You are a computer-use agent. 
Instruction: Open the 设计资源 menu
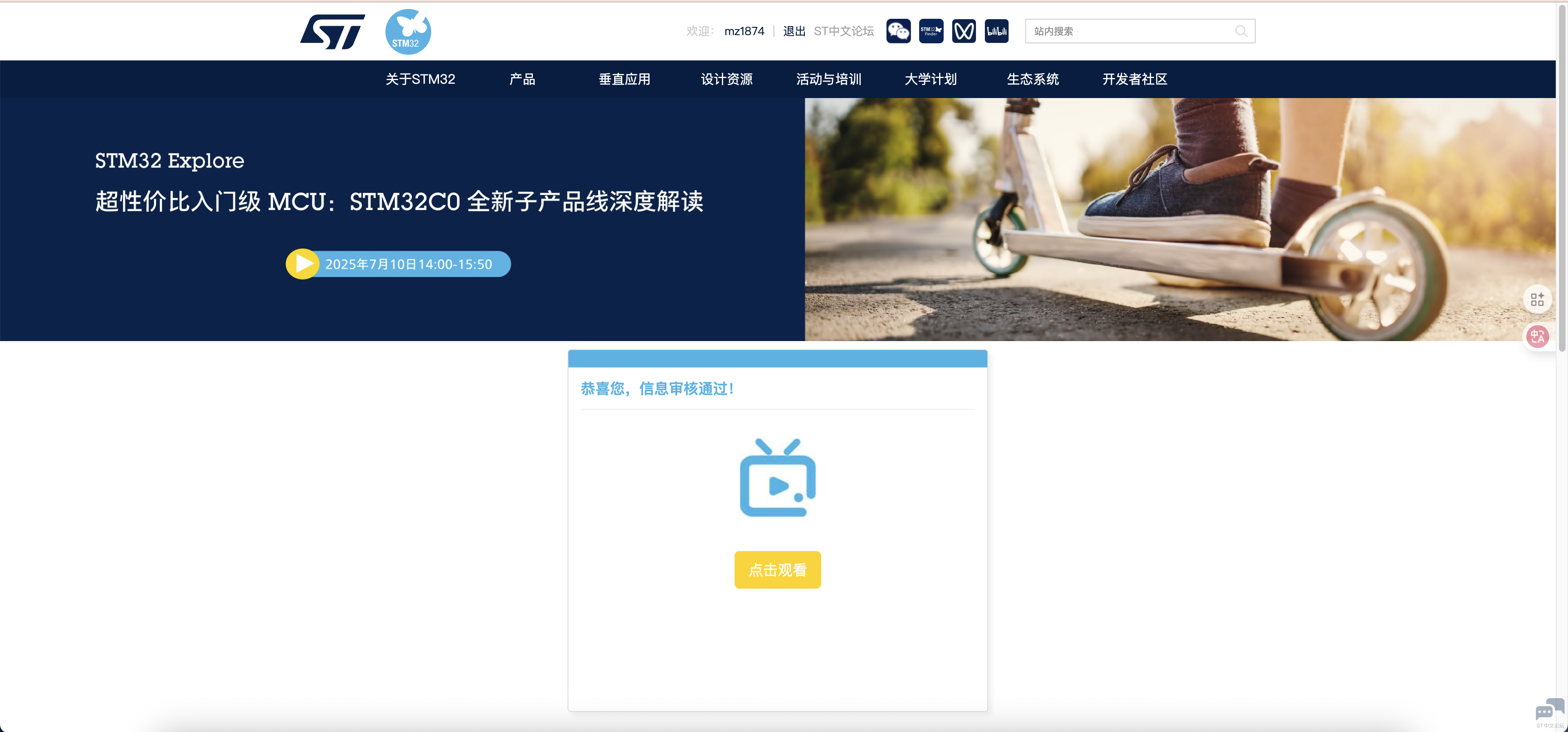pos(727,79)
